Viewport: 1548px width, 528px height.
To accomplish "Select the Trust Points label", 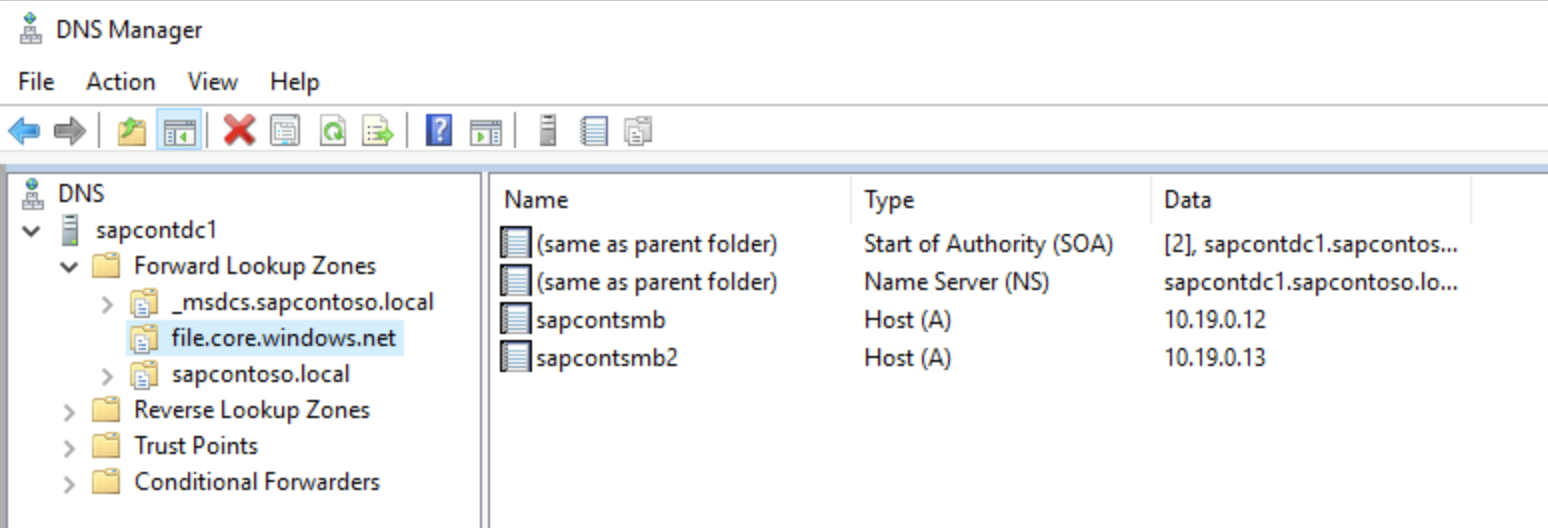I will pyautogui.click(x=196, y=446).
